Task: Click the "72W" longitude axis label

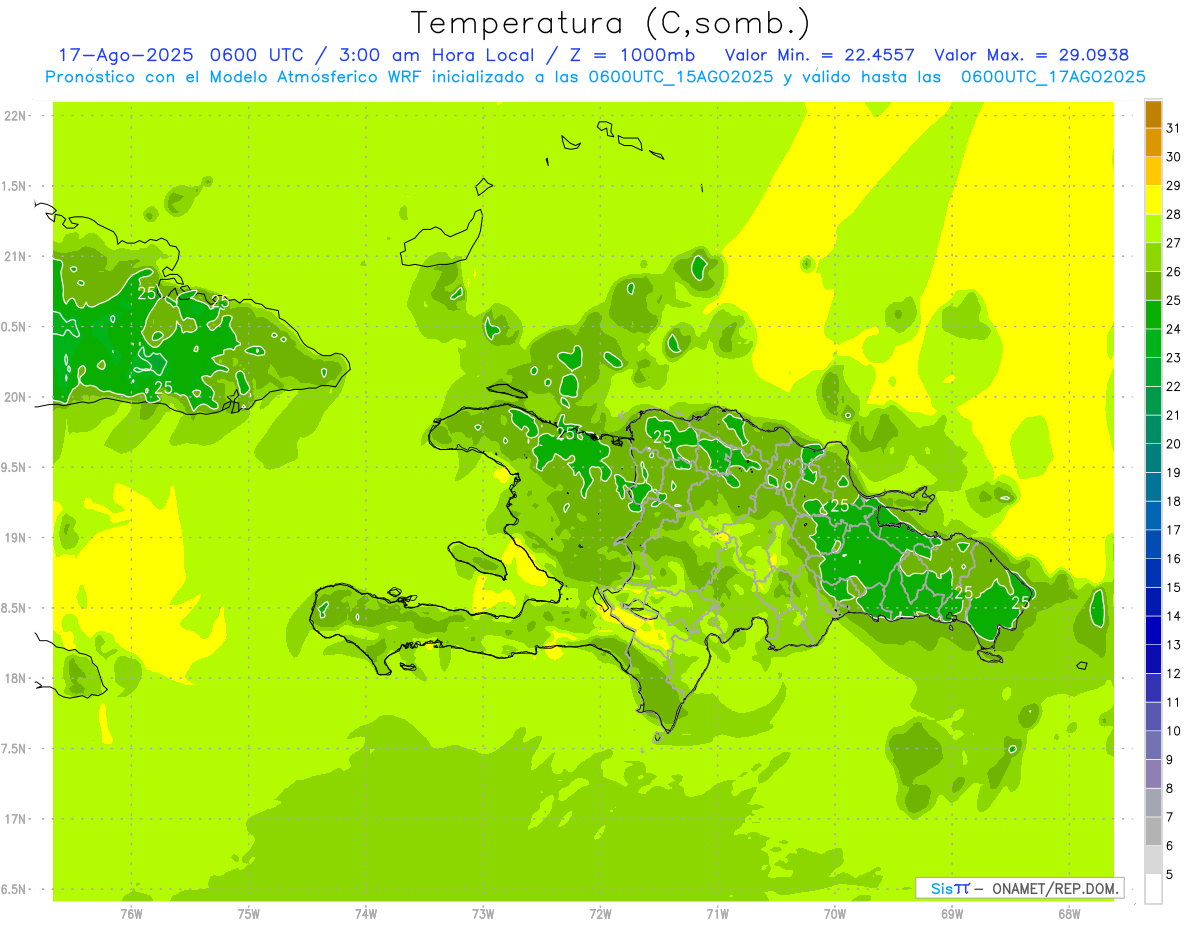Action: point(600,914)
